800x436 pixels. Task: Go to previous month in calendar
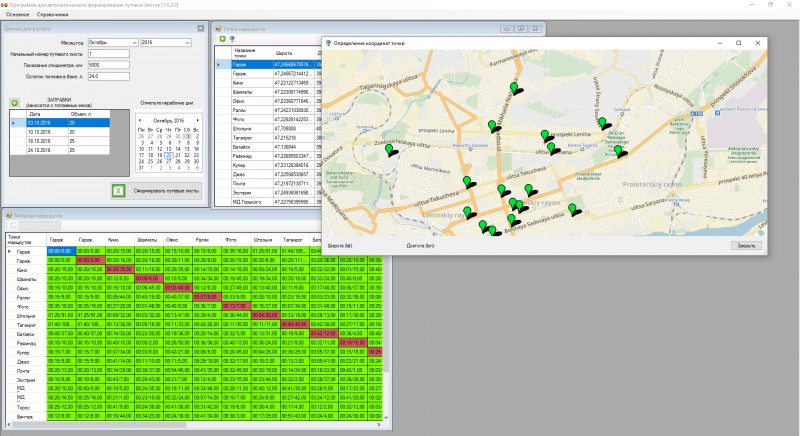[x=140, y=120]
